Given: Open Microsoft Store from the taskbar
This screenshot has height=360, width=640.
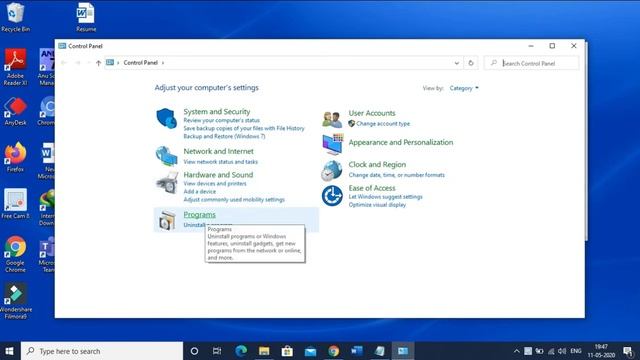Looking at the screenshot, I should [287, 351].
